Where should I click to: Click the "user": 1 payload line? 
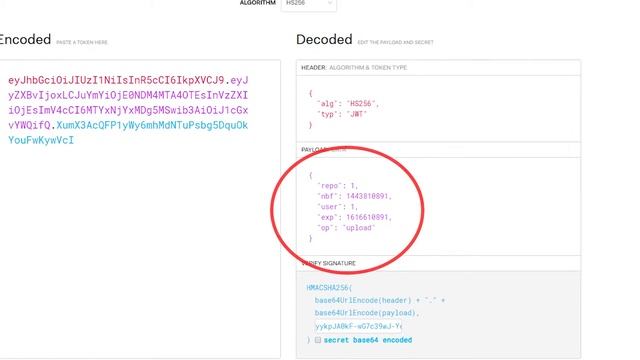(338, 207)
